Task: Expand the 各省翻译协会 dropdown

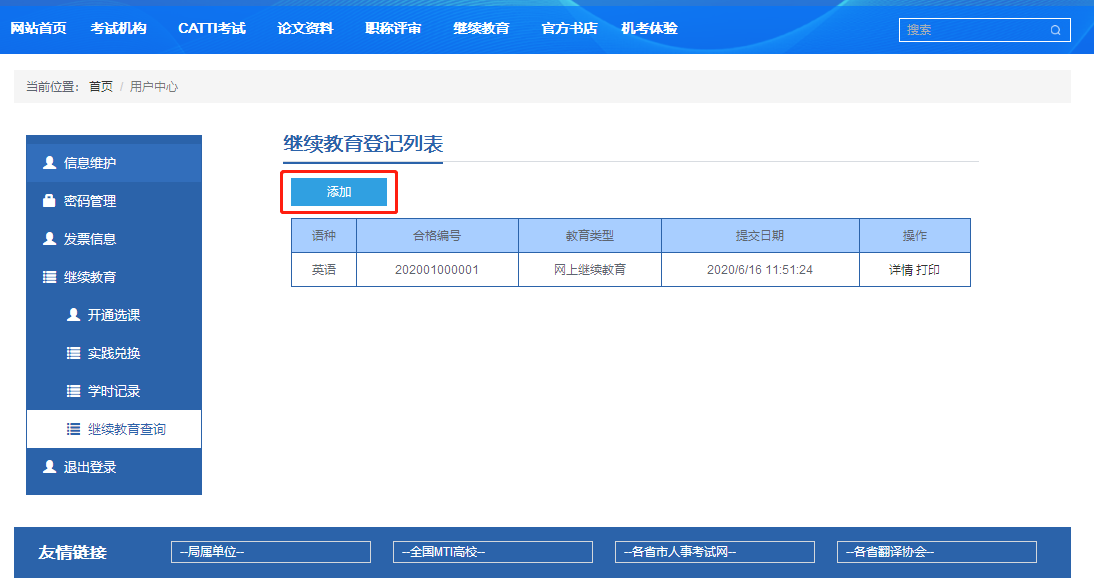Action: (937, 552)
